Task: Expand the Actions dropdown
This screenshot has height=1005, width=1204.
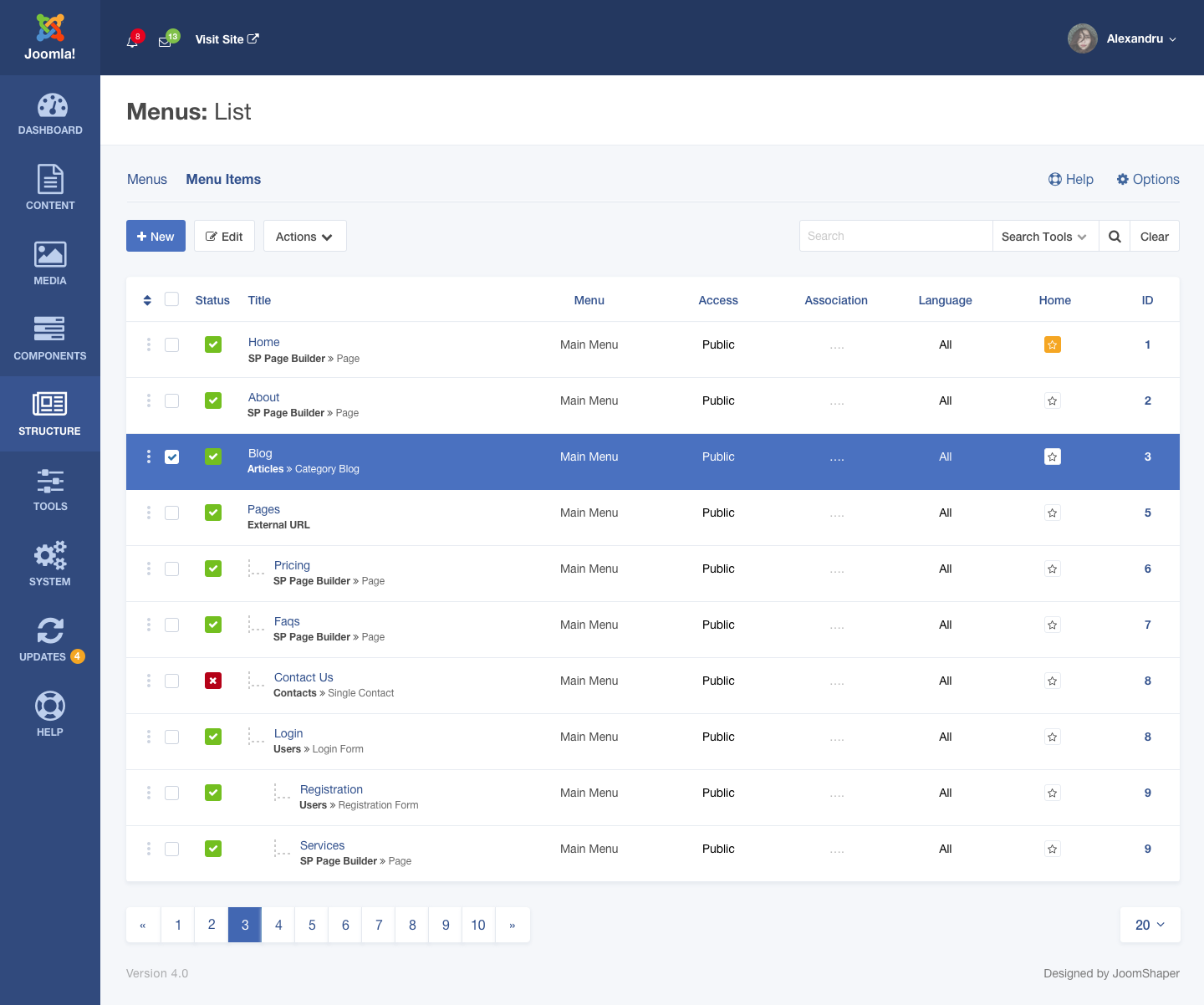Action: [x=304, y=237]
